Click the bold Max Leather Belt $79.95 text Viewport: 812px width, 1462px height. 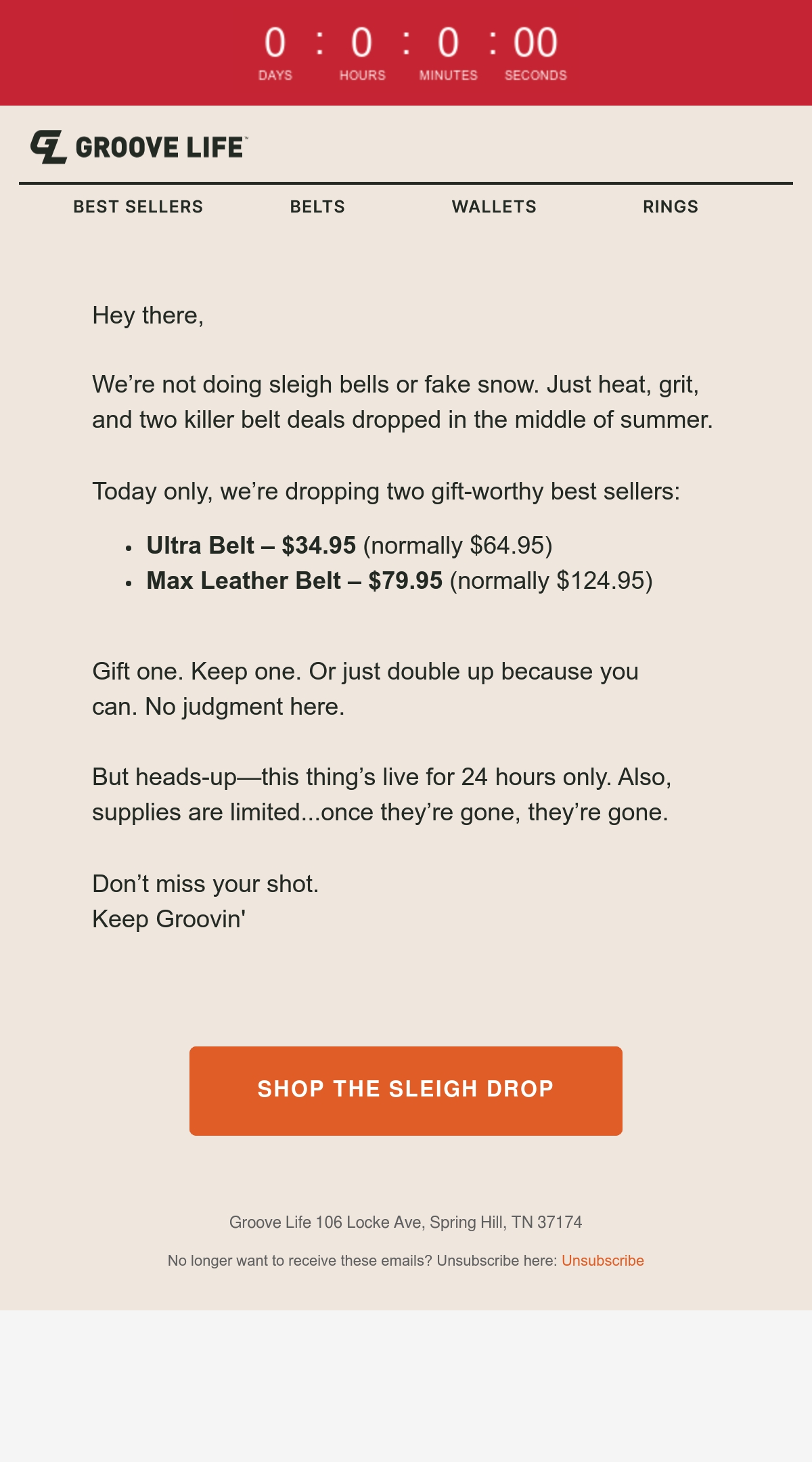pos(294,581)
